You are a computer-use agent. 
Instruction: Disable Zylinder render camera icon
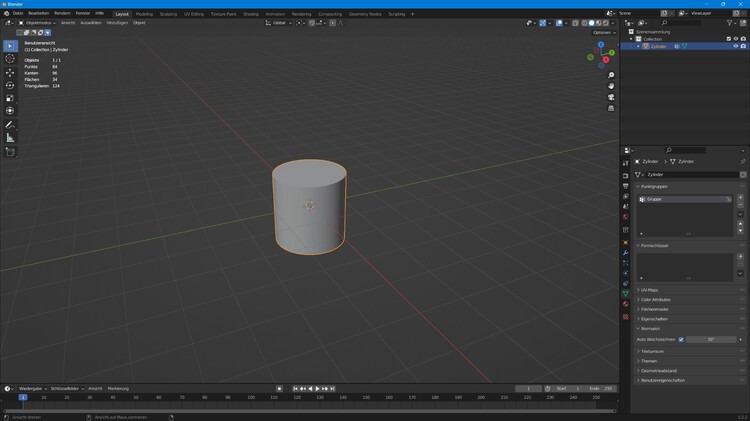[743, 46]
